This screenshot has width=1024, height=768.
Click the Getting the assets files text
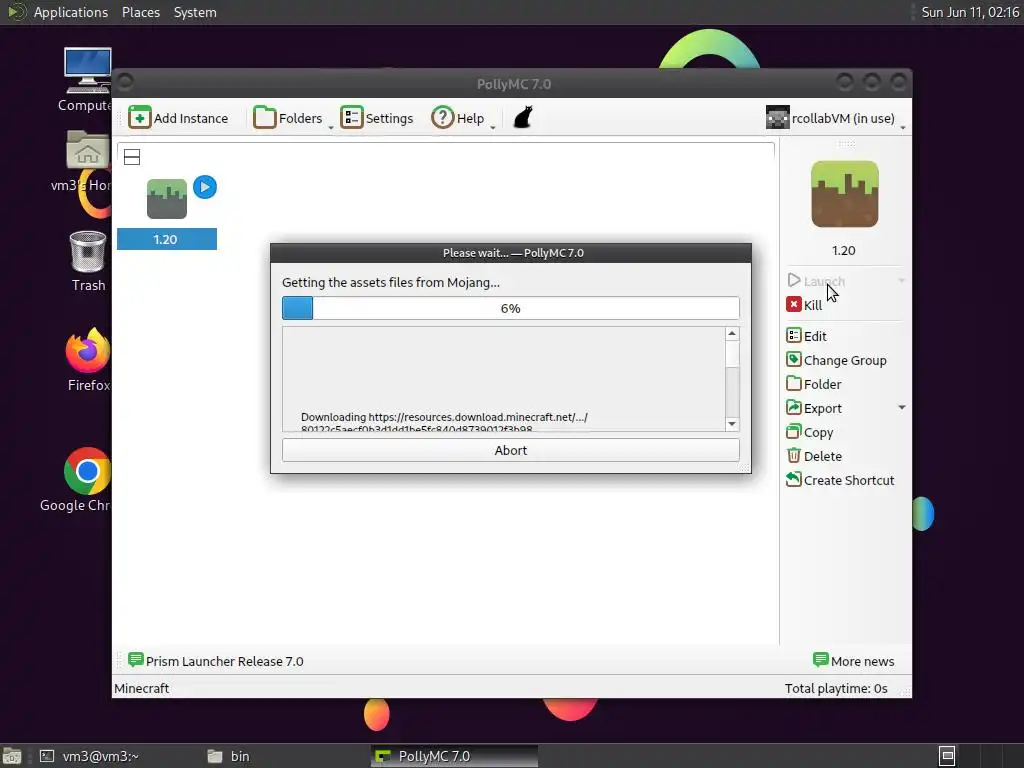[391, 282]
